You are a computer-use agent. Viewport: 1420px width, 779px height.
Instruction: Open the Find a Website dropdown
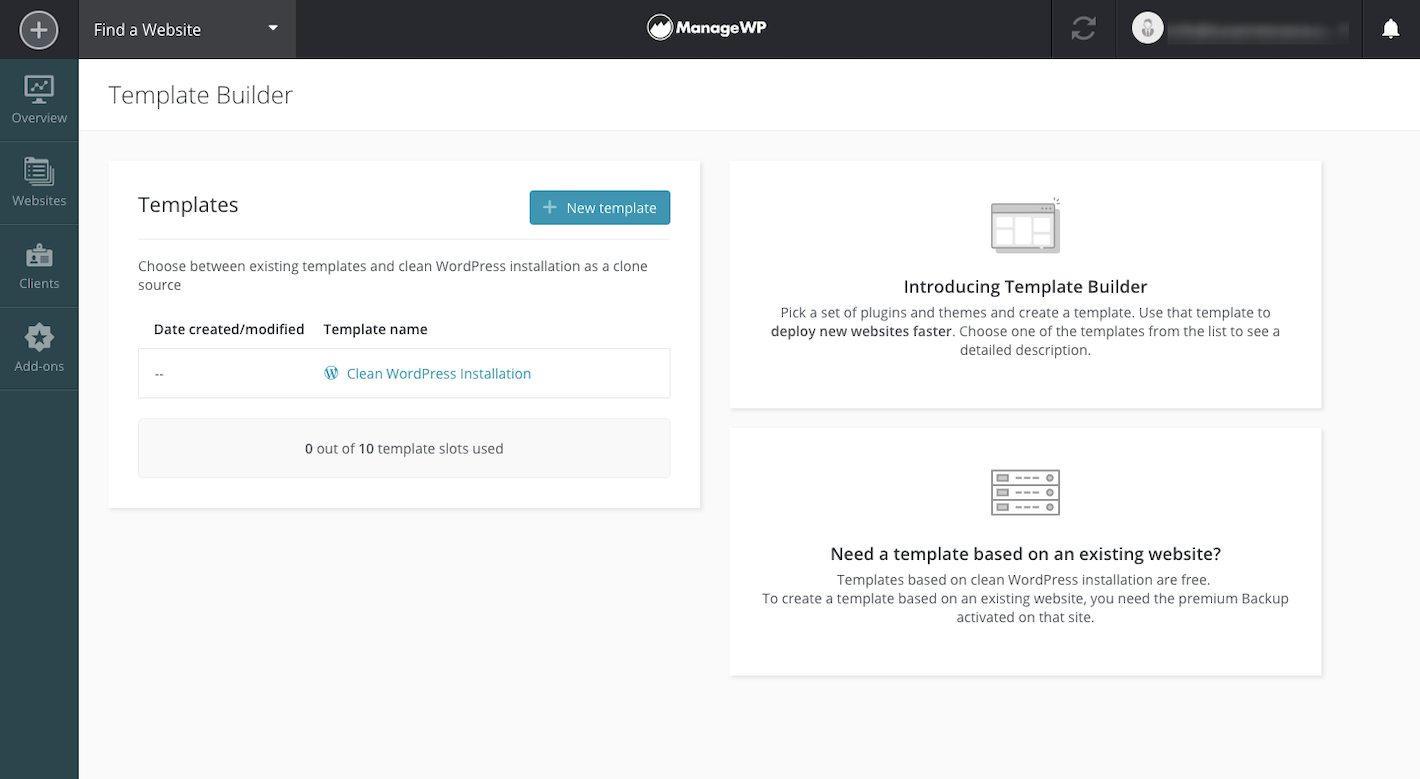(x=186, y=29)
